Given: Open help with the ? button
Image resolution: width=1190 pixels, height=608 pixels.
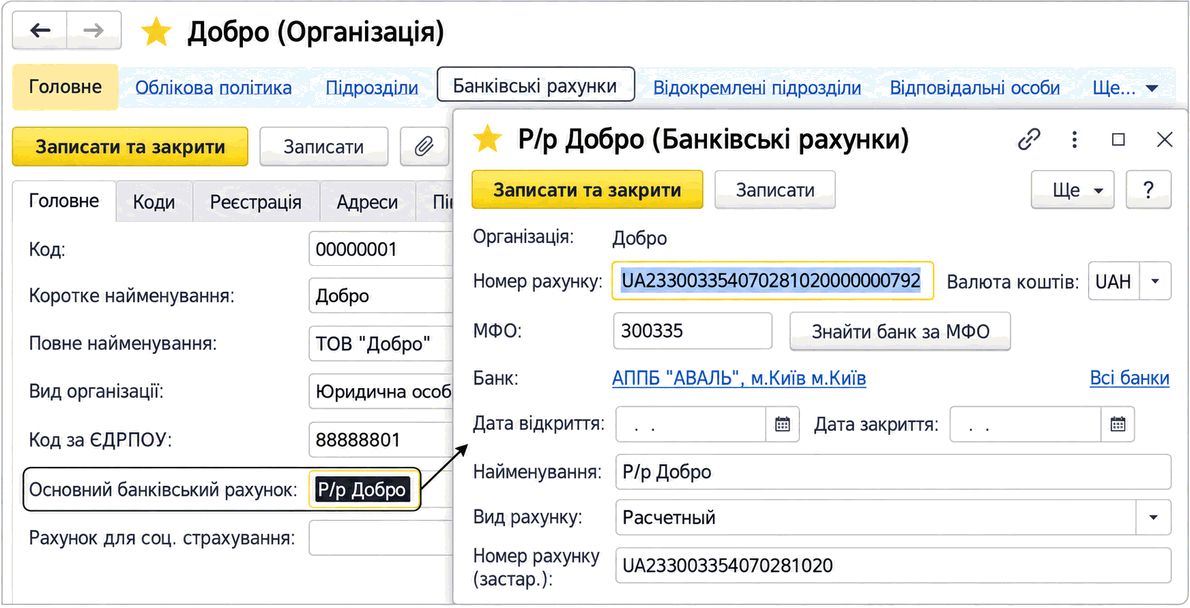Looking at the screenshot, I should tap(1148, 189).
